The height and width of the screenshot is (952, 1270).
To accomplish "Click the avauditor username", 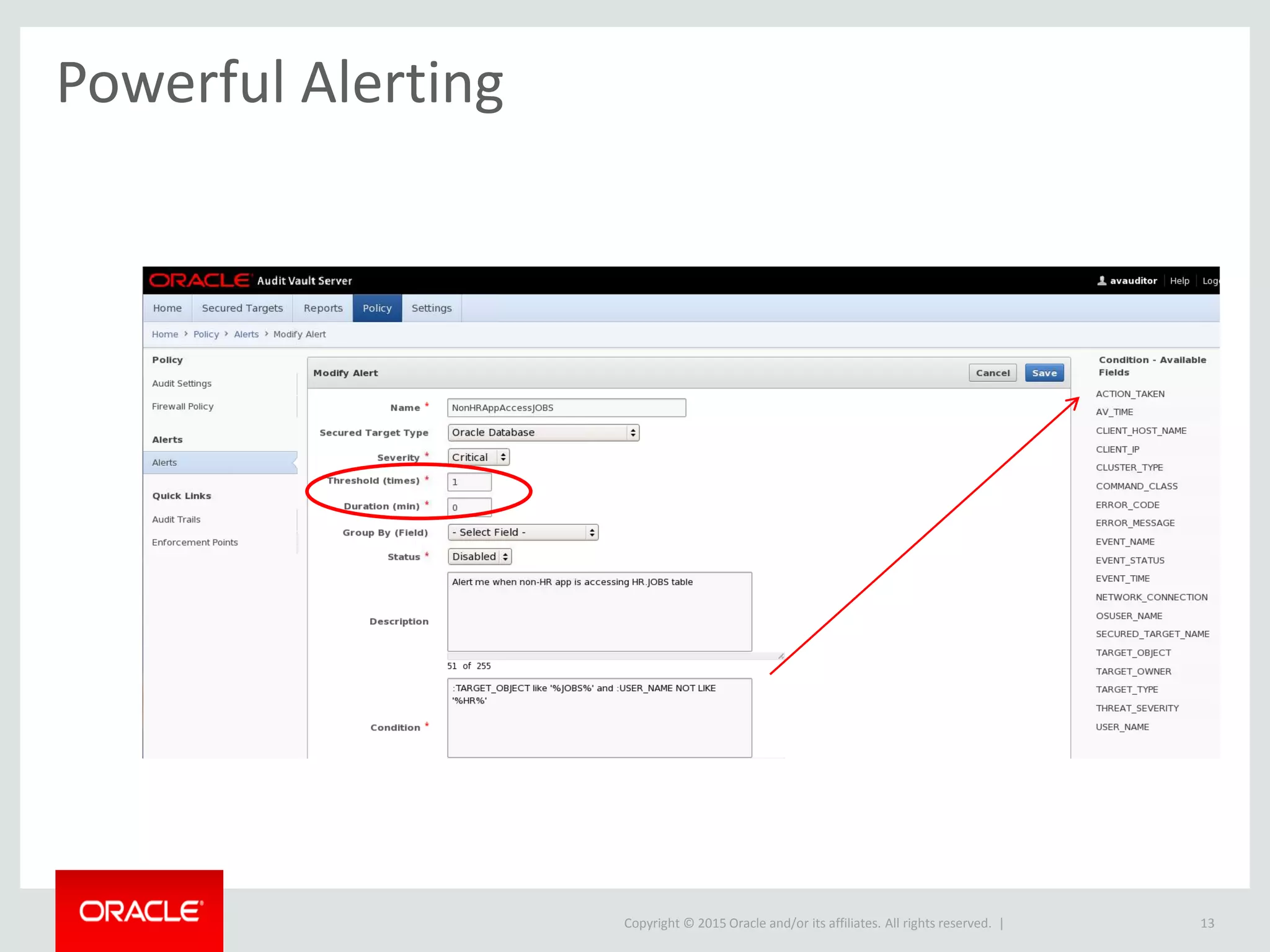I will point(1134,281).
